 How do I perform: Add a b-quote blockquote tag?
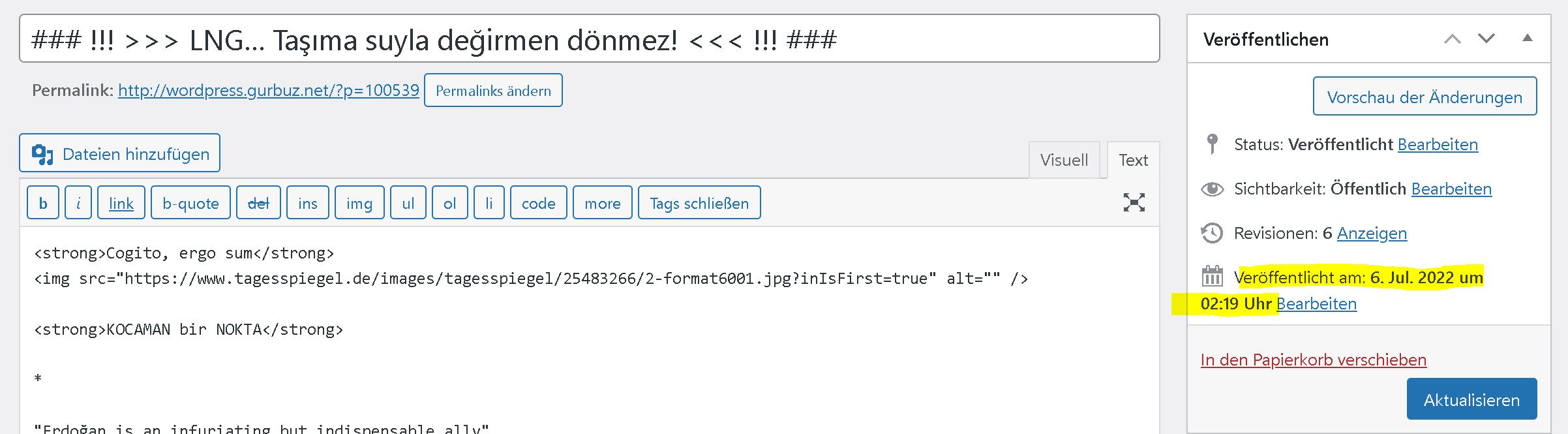pos(190,203)
